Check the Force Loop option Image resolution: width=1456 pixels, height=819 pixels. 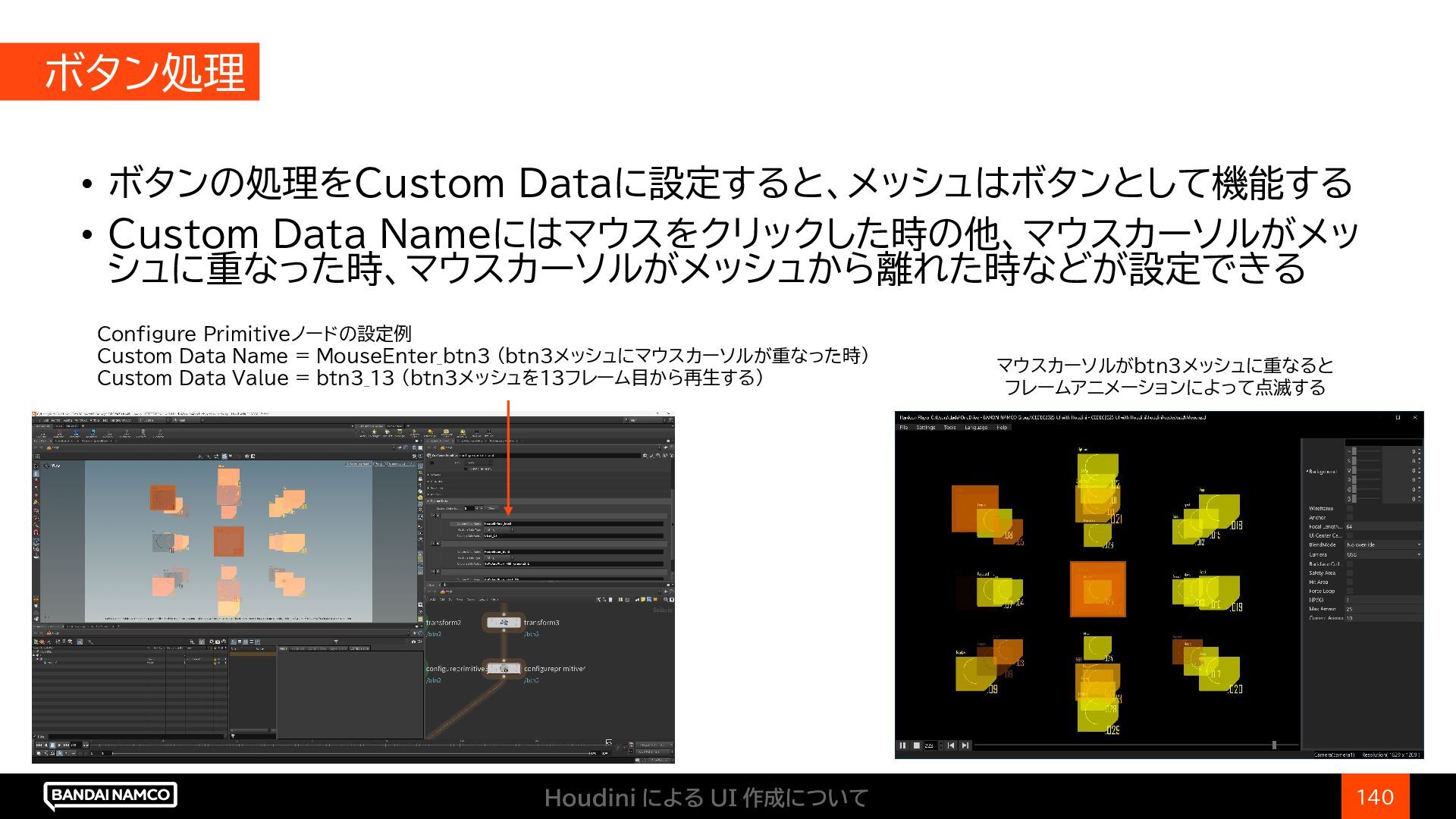click(x=1349, y=591)
